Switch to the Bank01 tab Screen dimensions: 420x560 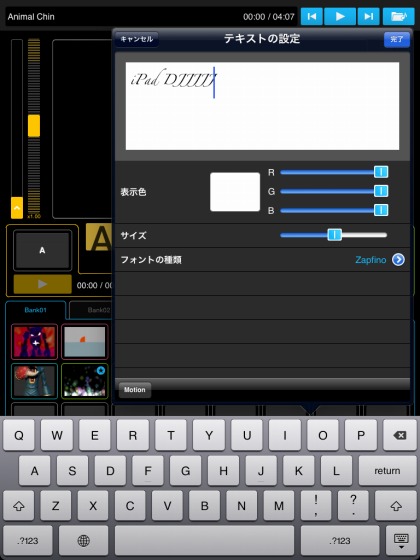36,310
